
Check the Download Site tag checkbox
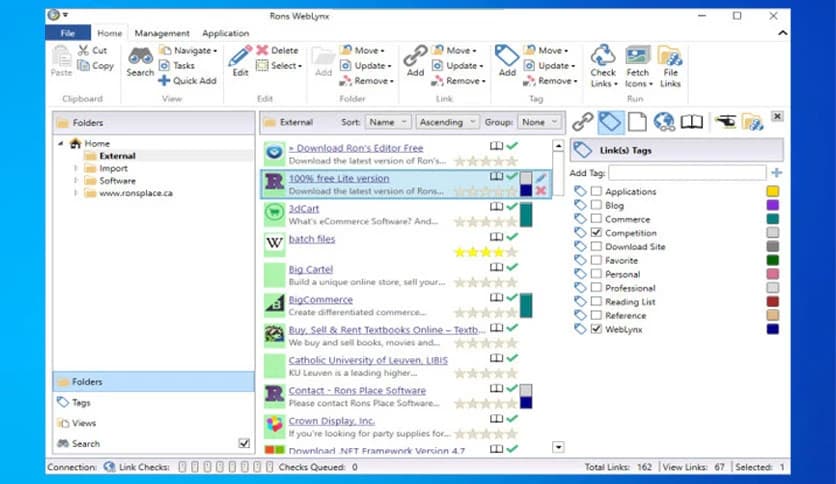[x=596, y=246]
